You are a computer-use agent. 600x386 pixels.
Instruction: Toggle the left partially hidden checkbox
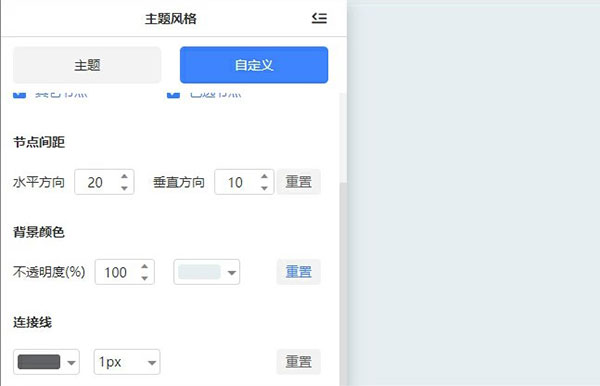coord(20,94)
